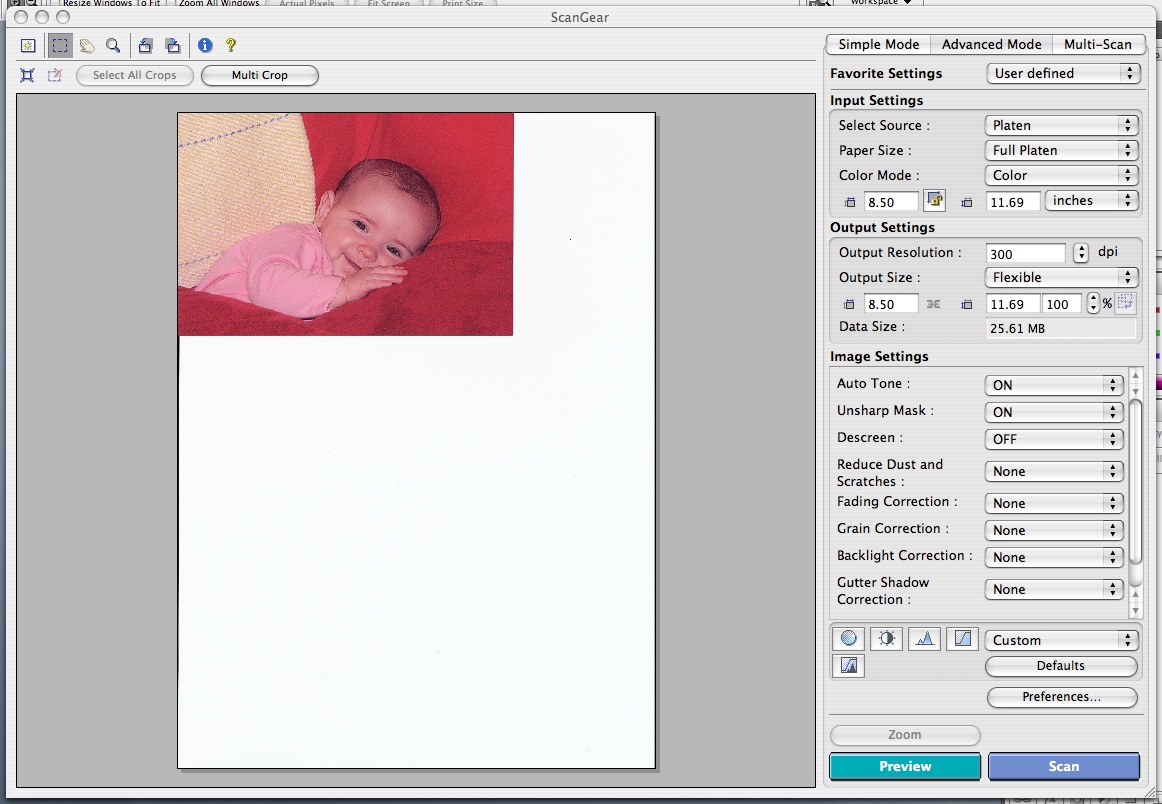Pick the Hand move tool
Screen dimensions: 1162x804
coord(87,45)
